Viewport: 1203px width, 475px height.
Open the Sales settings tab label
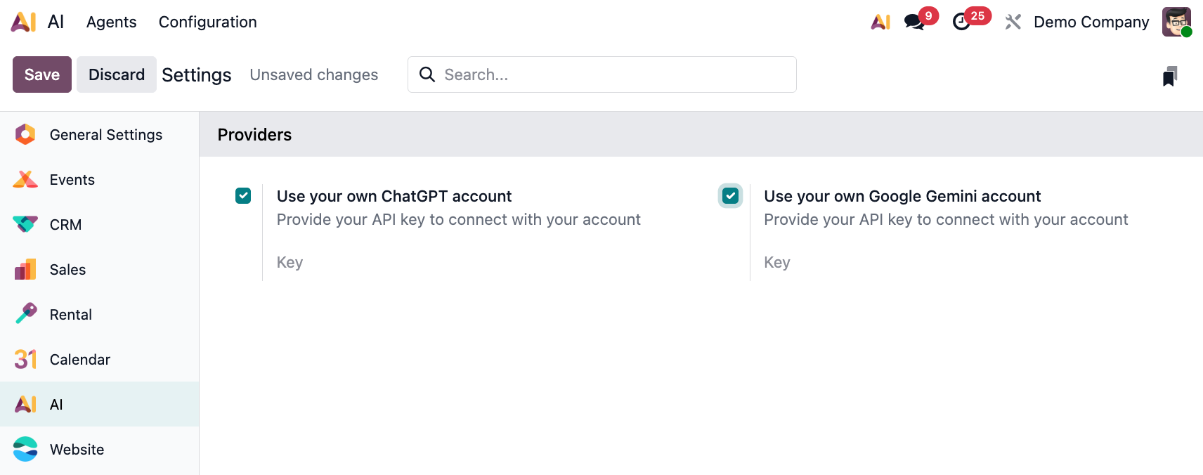pos(68,270)
